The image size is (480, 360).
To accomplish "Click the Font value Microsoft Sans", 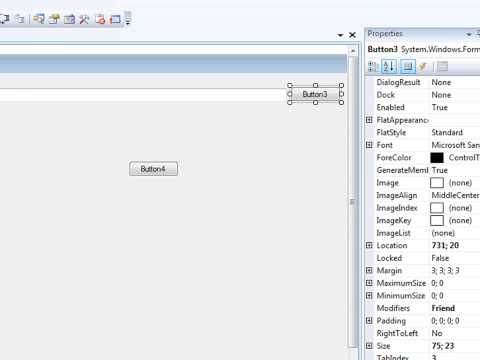I will point(456,145).
